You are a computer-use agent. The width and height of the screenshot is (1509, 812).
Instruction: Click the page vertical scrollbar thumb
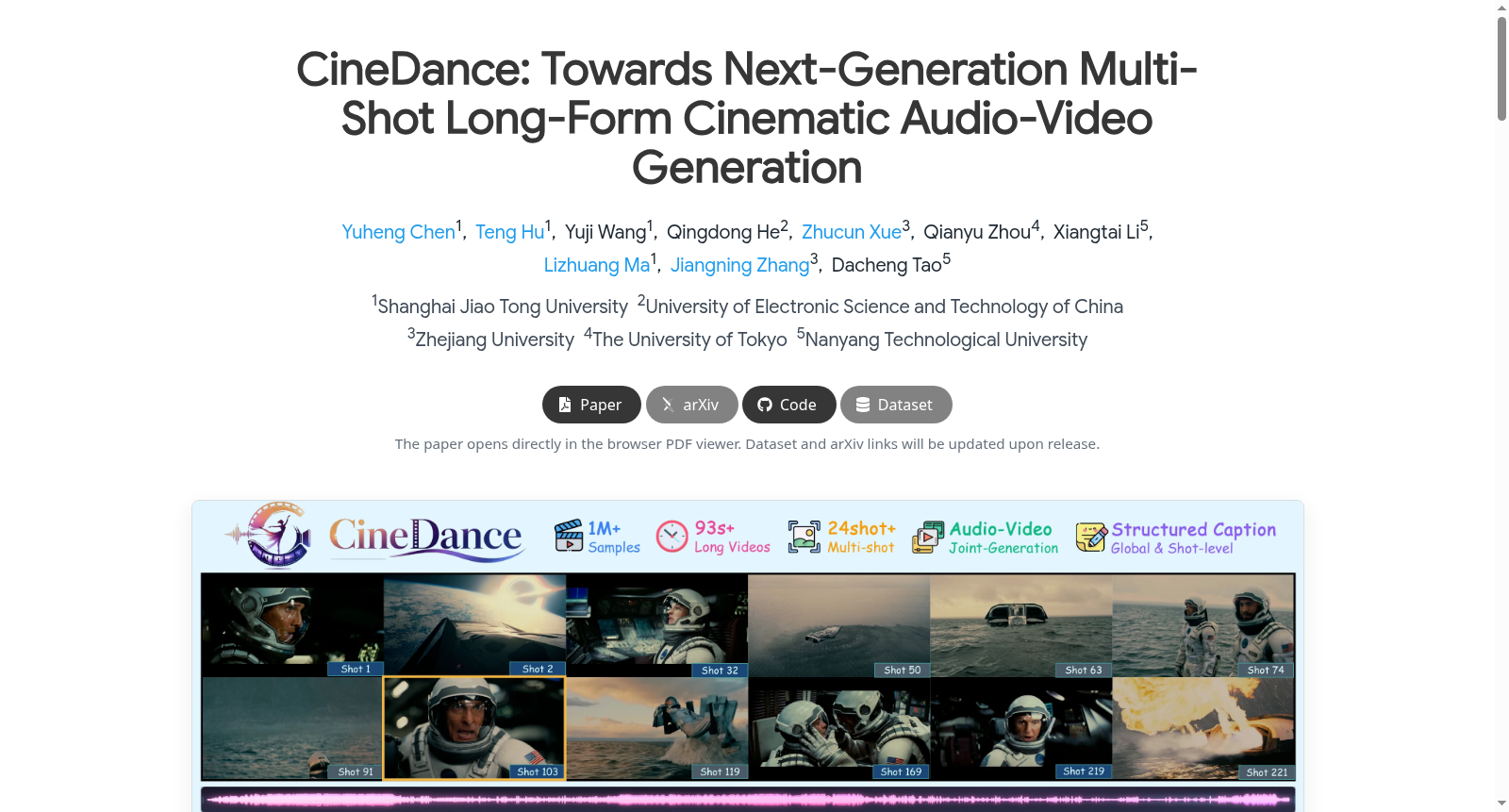(x=1501, y=68)
